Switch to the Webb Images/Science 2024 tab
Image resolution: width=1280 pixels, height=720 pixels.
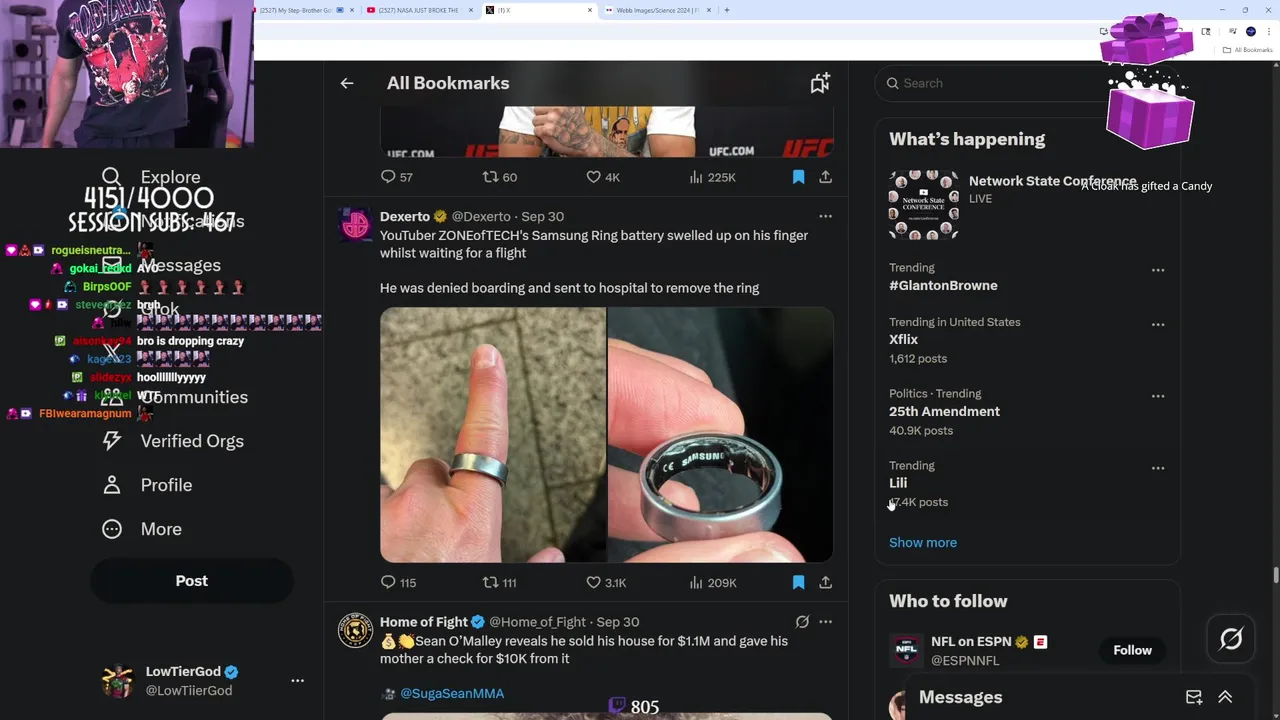655,10
